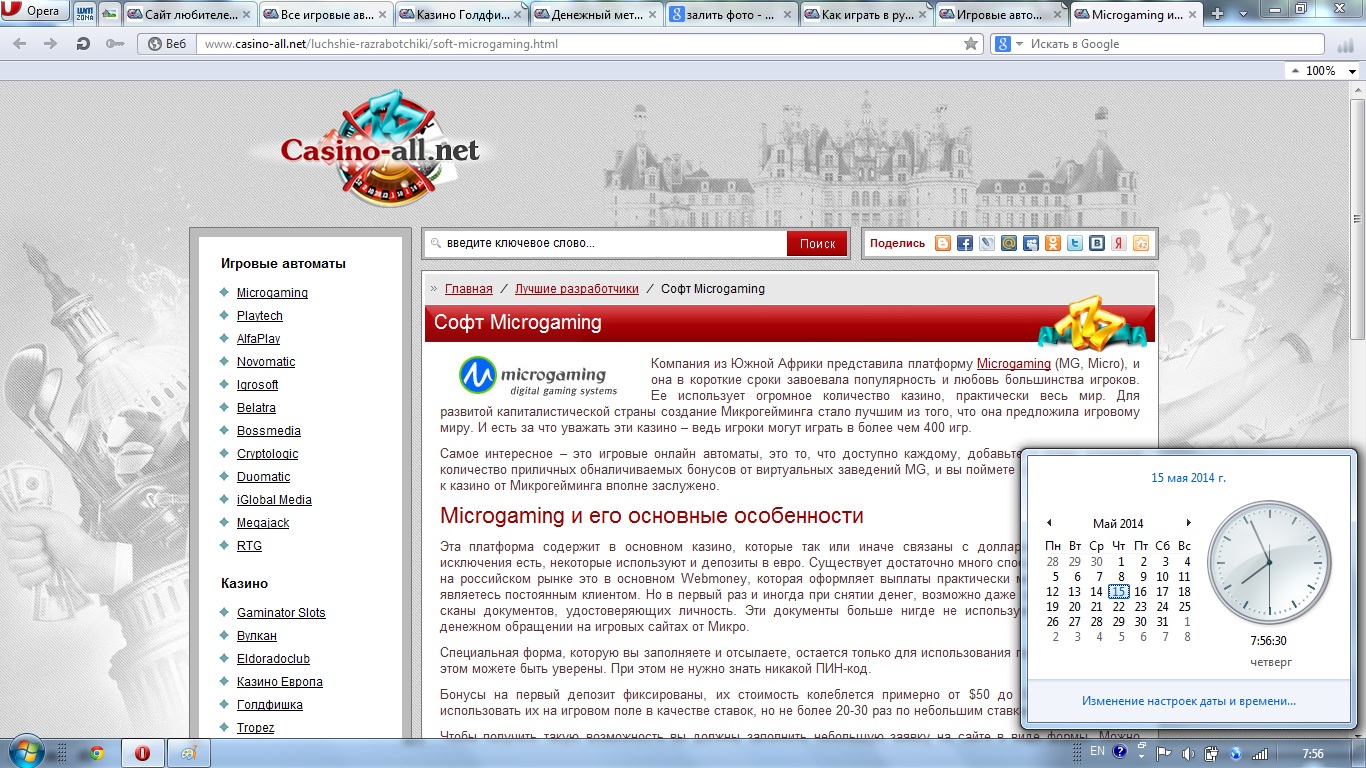Open Казино Европа in the casino list
1366x768 pixels.
pyautogui.click(x=280, y=682)
